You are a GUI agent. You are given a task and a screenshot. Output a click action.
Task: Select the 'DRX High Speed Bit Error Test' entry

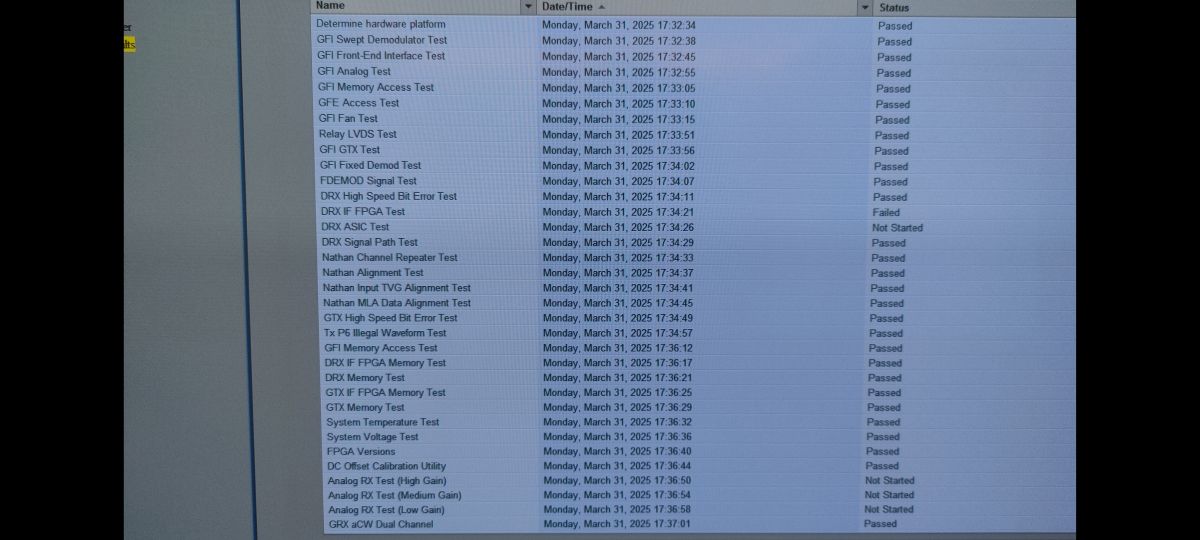point(389,196)
